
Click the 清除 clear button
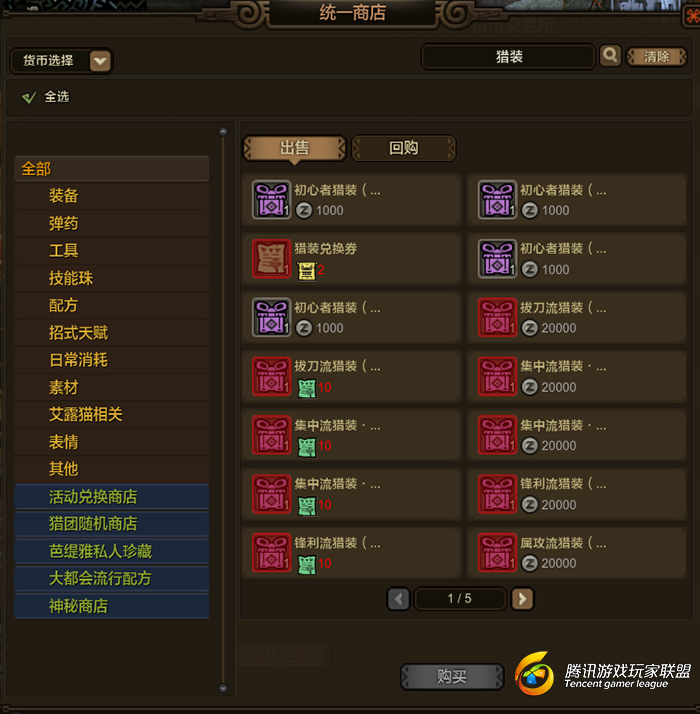pyautogui.click(x=656, y=57)
